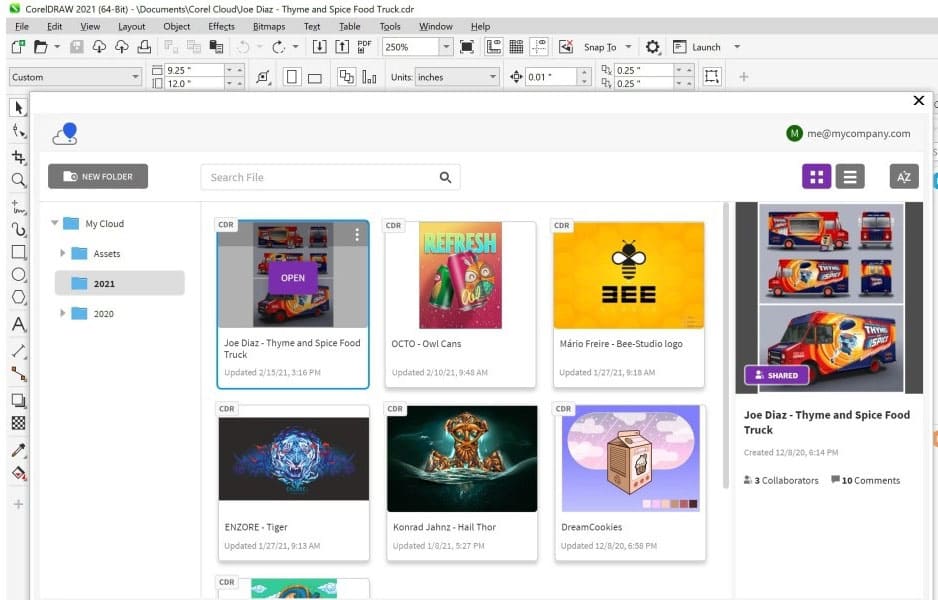
Task: Click the Export icon
Action: [x=342, y=47]
